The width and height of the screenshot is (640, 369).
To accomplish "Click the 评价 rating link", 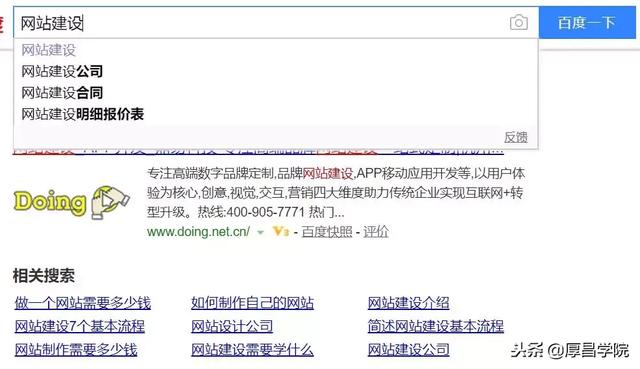I will [376, 232].
